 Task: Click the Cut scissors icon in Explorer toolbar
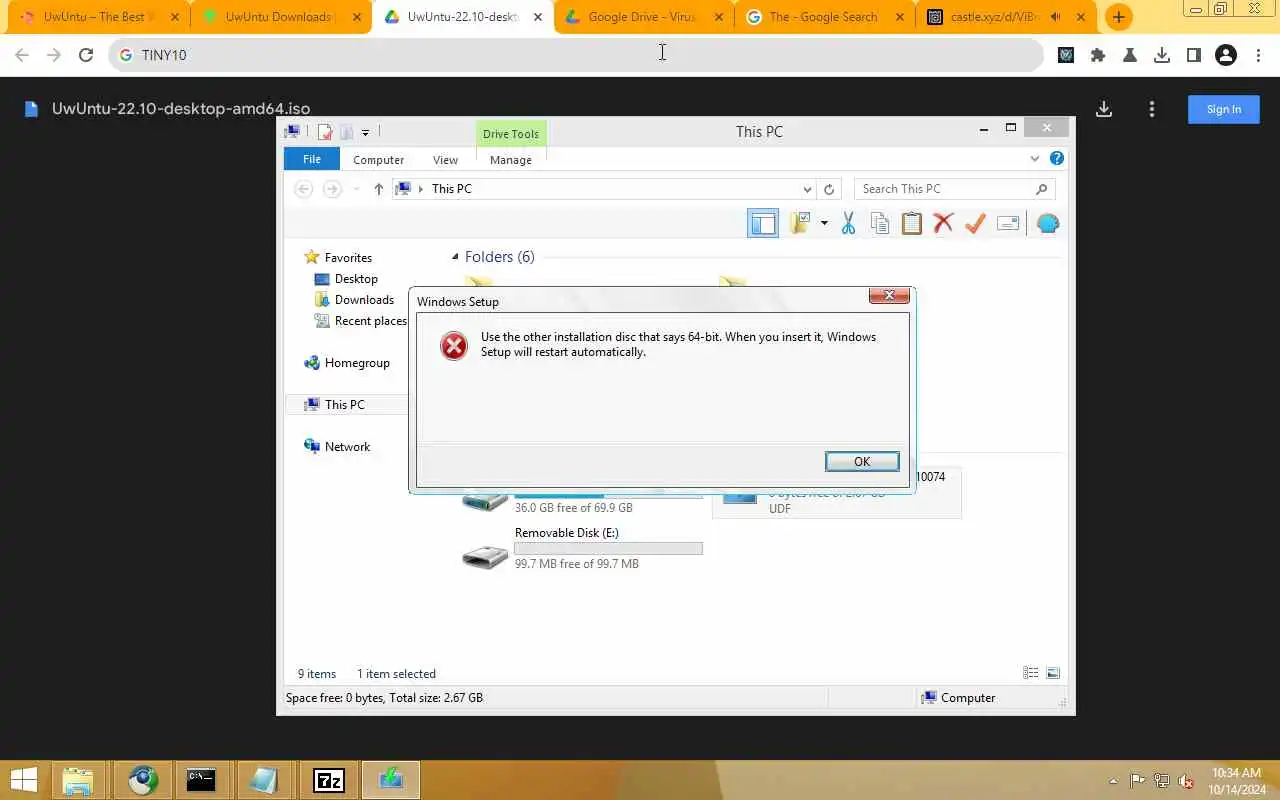tap(848, 224)
